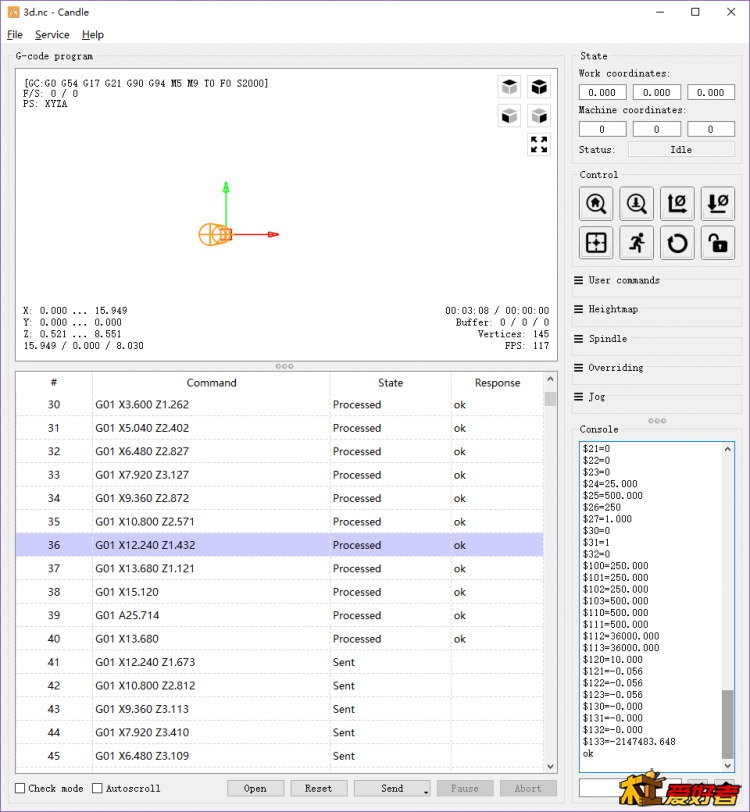Expand the Heightmap panel
Viewport: 750px width, 812px height.
tap(605, 309)
